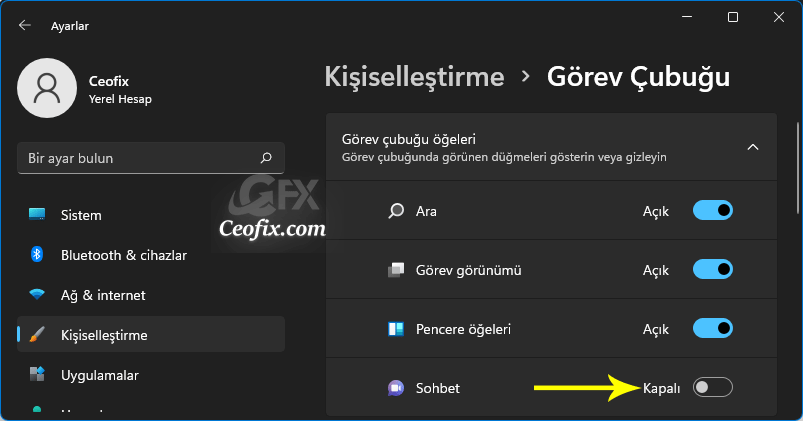Click the Wi-Fi icon for Ağ & internet
Screen dimensions: 803x421
(x=37, y=294)
